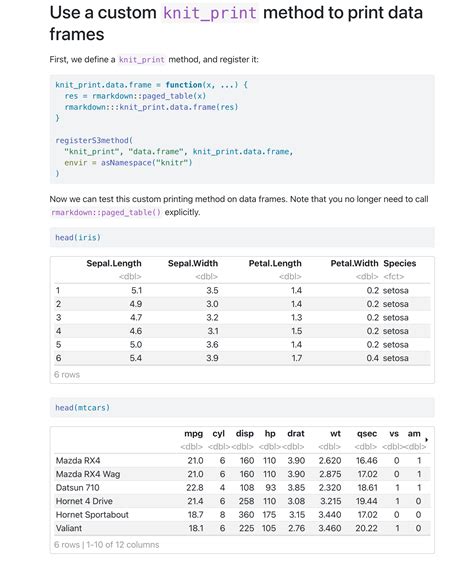
Task: Click the registerS3method code line
Action: 94,141
